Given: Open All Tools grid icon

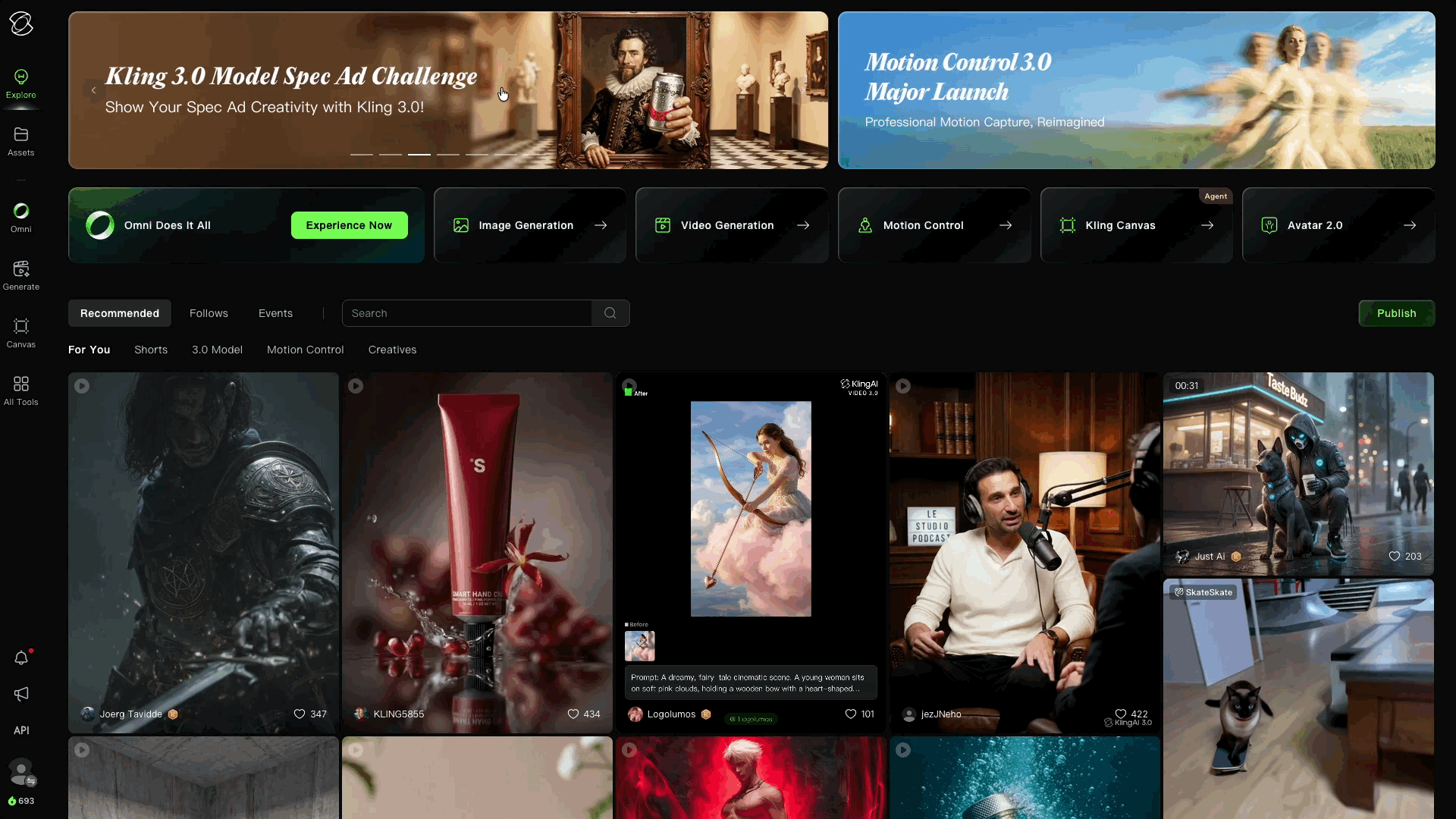Looking at the screenshot, I should pos(21,384).
